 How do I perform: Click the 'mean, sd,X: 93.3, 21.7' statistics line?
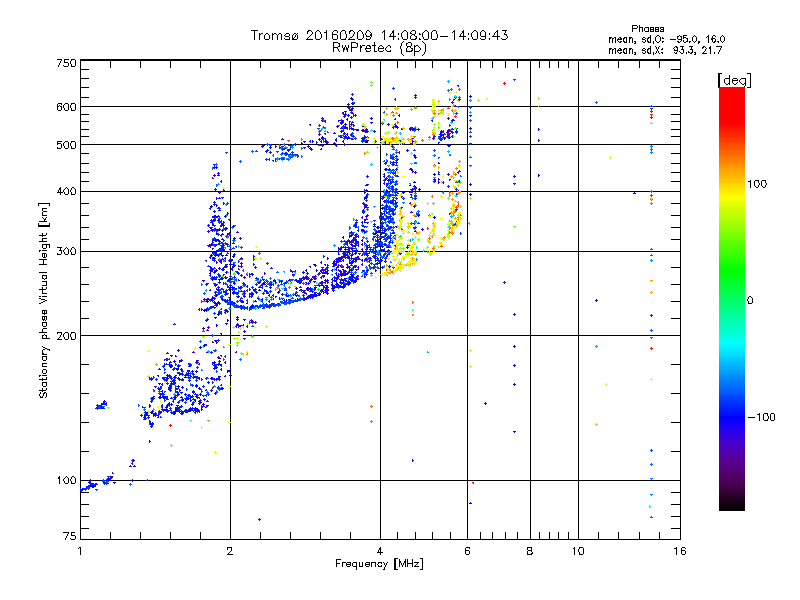pyautogui.click(x=665, y=50)
